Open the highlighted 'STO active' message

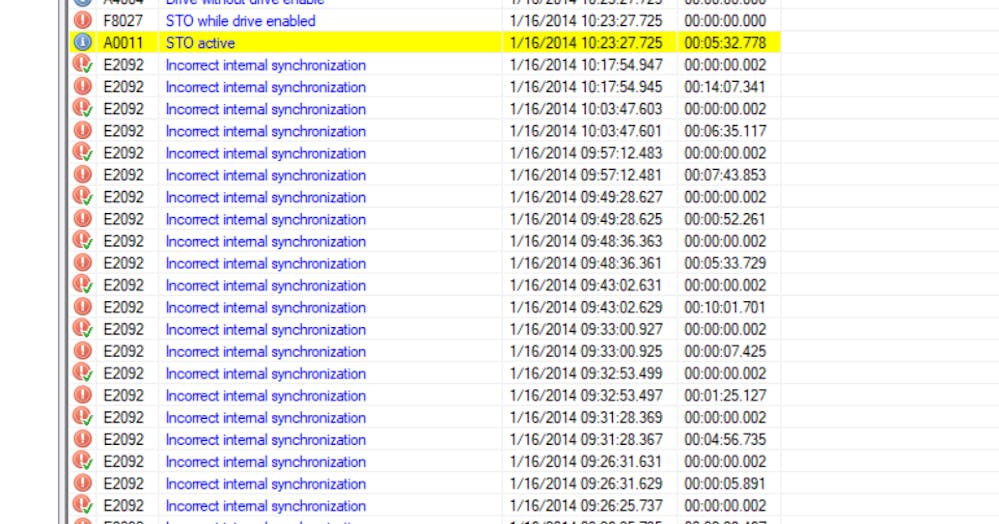tap(200, 43)
